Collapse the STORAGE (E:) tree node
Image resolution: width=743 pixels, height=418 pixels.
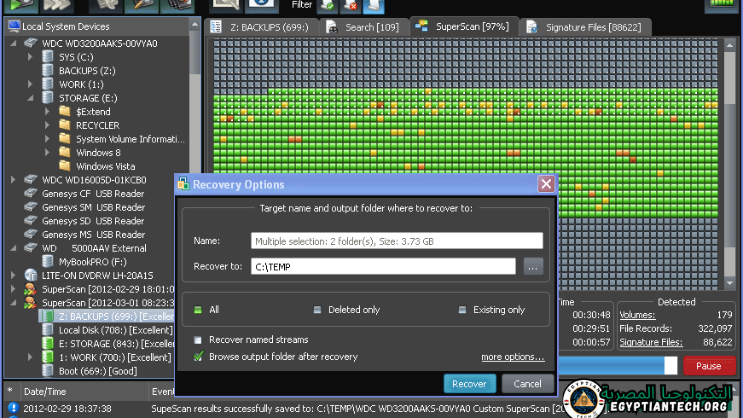[x=30, y=98]
